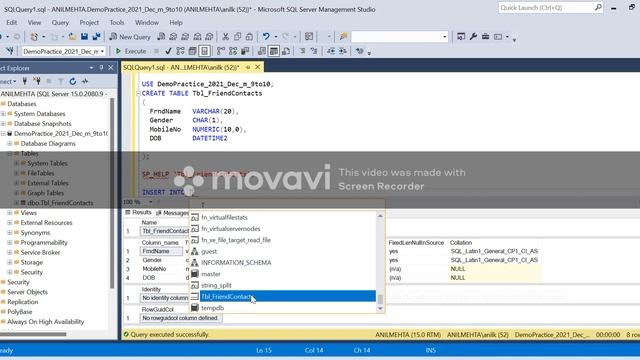Screen dimensions: 640x360
Task: Click the Parse checkmark icon
Action: point(168,51)
